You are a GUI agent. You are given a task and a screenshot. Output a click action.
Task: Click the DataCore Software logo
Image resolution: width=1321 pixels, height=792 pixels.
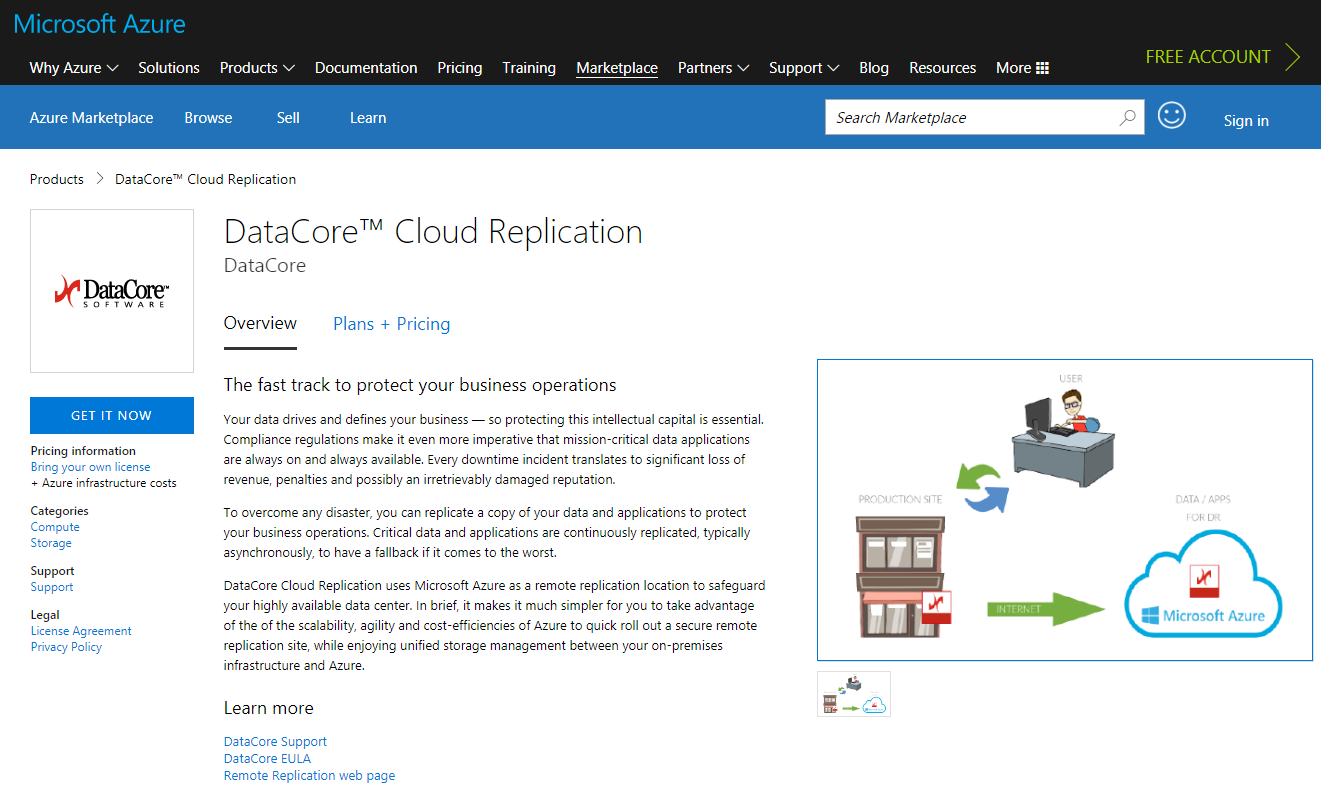tap(112, 291)
